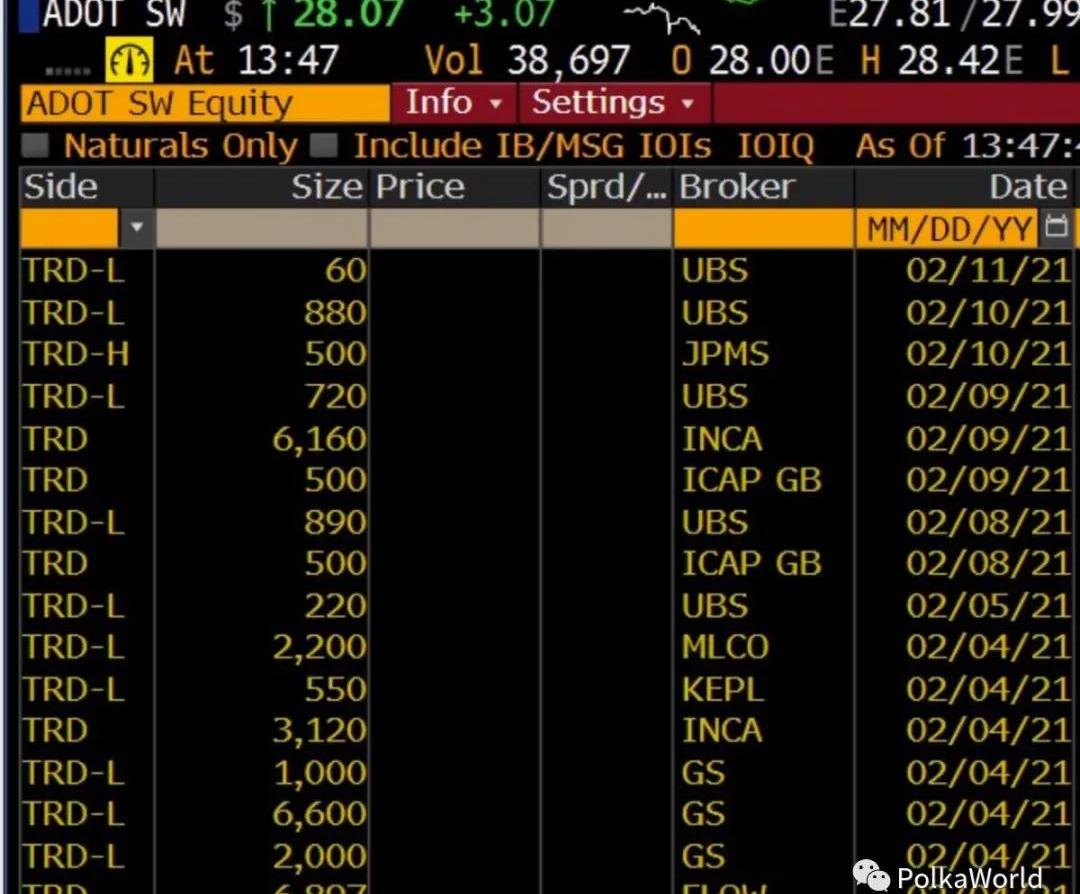Click the size 890 cell
Viewport: 1080px width, 894px height.
[335, 522]
